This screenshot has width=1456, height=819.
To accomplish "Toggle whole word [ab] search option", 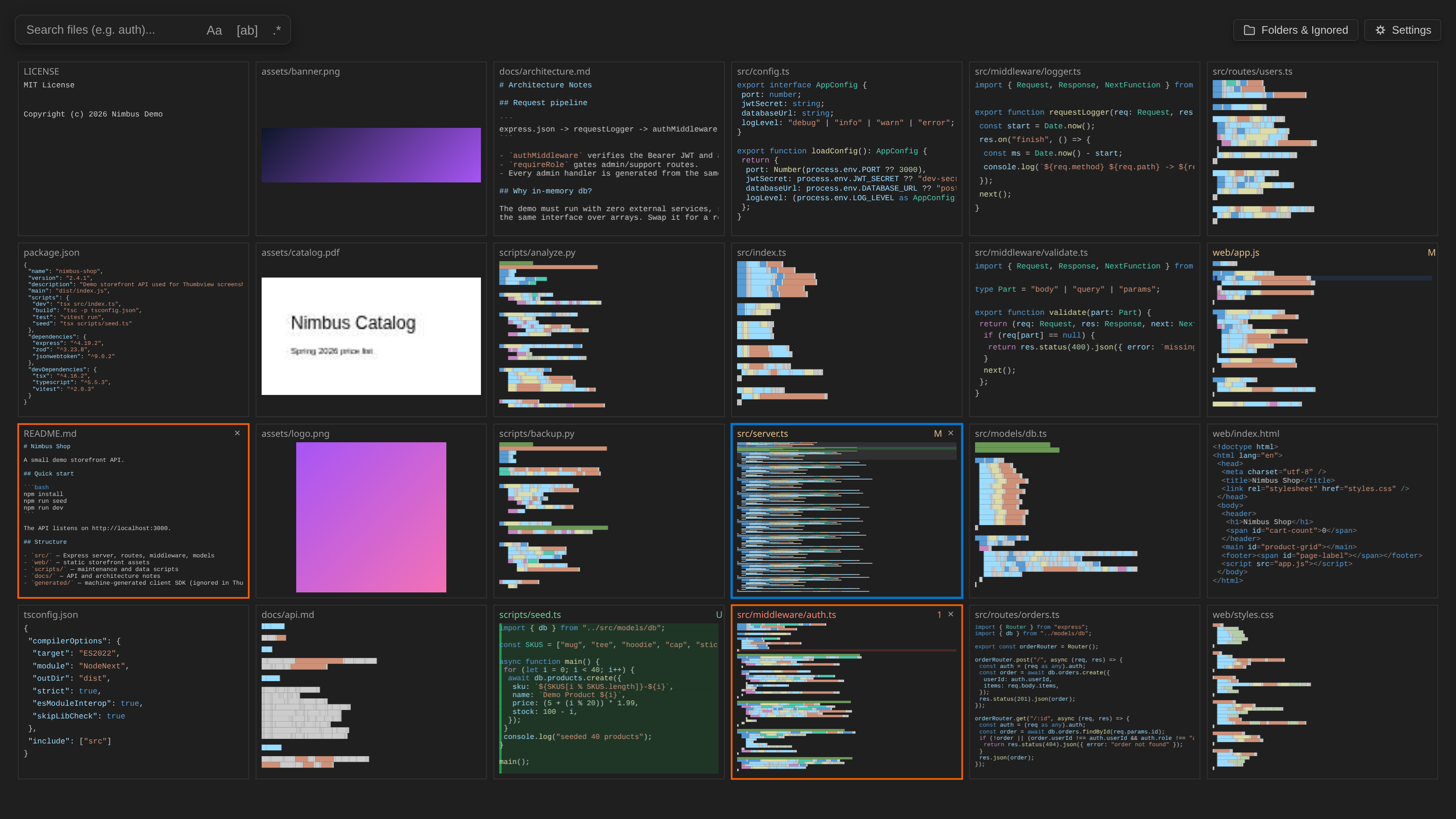I will [247, 30].
